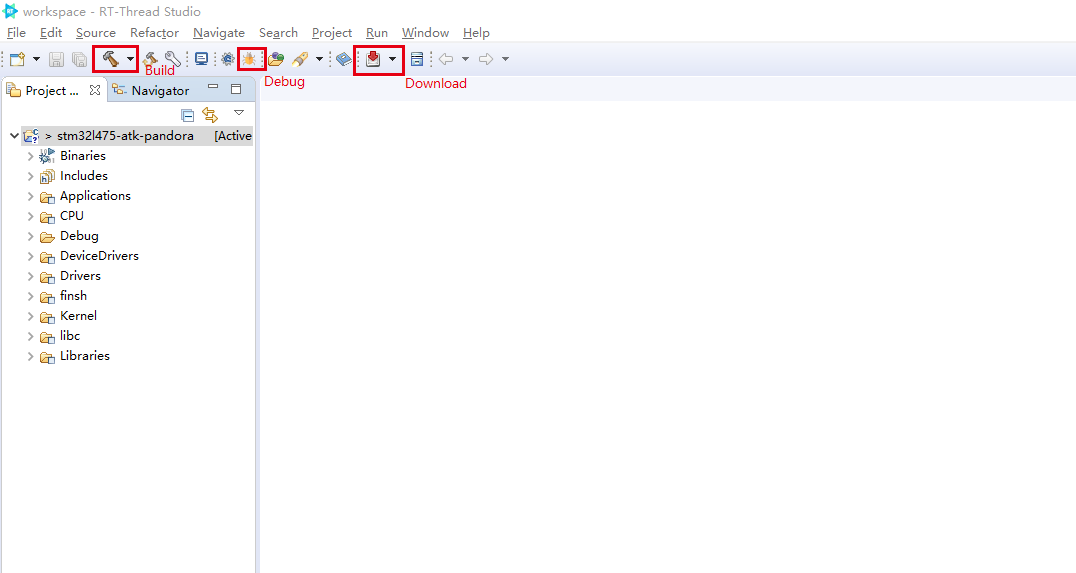The image size is (1076, 573).
Task: Click the Rebuild hammer-with-arrows icon
Action: (150, 59)
